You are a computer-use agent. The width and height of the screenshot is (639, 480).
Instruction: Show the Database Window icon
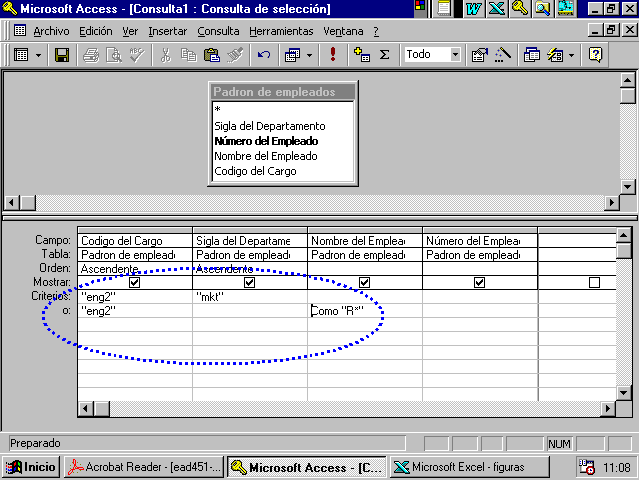pyautogui.click(x=532, y=55)
